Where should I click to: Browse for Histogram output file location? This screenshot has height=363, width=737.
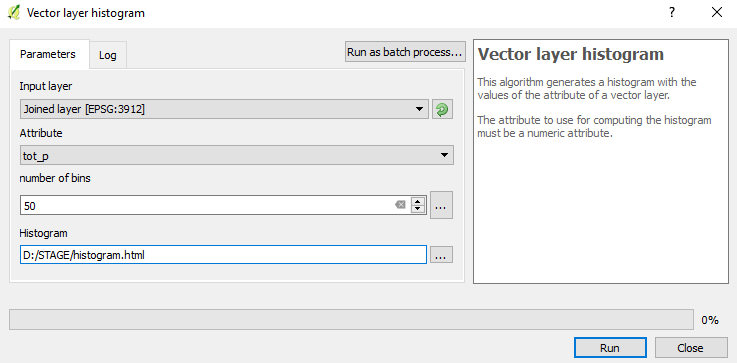pos(441,255)
